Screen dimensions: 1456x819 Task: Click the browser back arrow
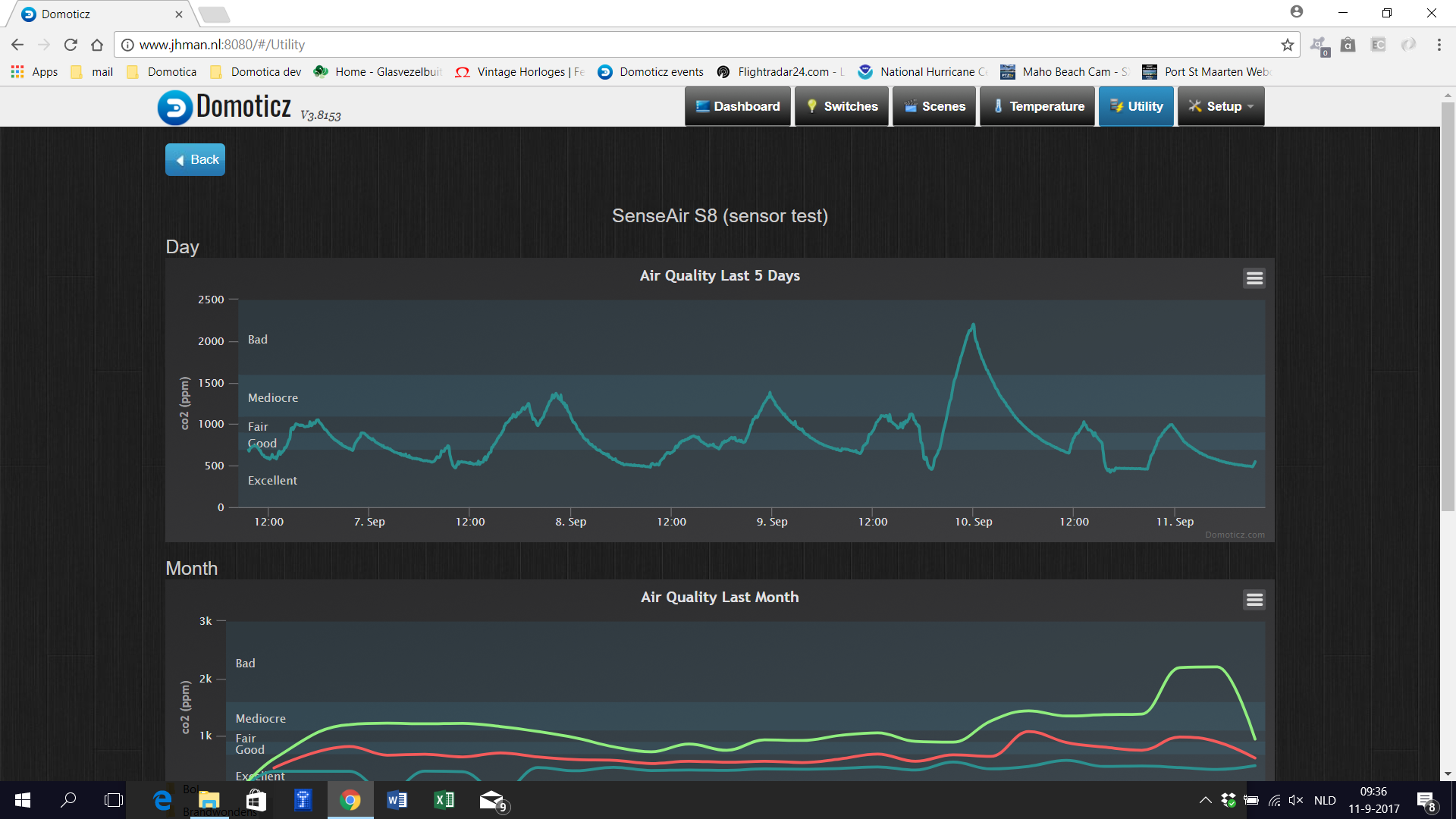point(17,45)
